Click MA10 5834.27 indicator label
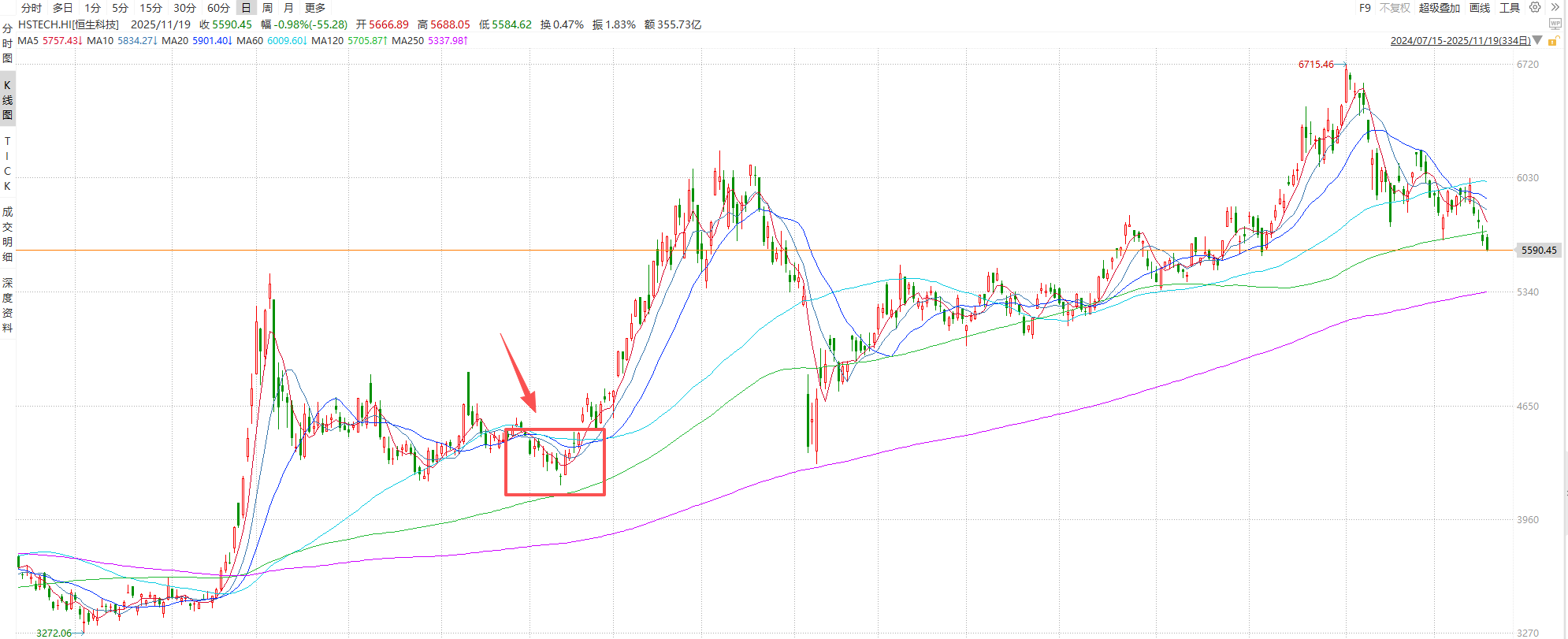 122,40
